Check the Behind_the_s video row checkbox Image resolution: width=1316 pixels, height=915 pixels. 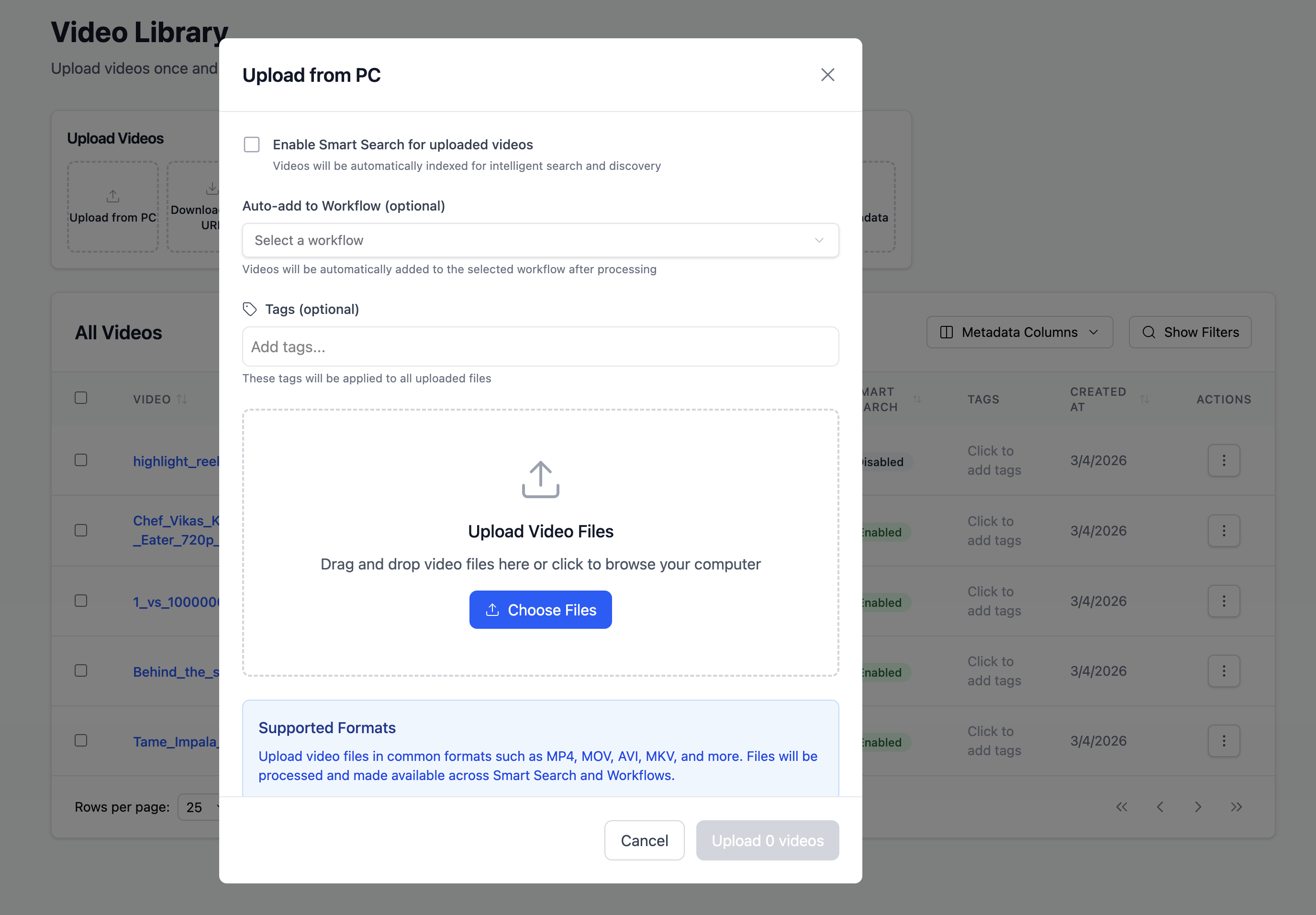pyautogui.click(x=81, y=670)
